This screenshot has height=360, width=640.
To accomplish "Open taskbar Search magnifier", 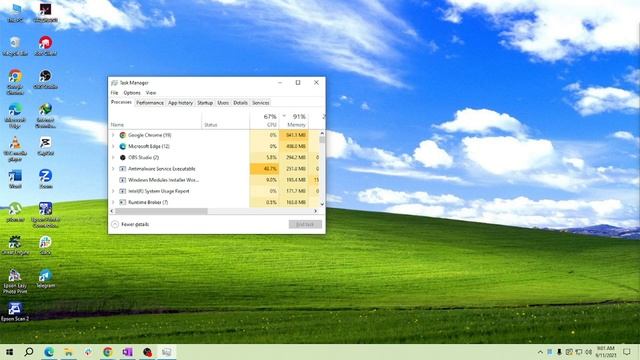I will pyautogui.click(x=29, y=352).
